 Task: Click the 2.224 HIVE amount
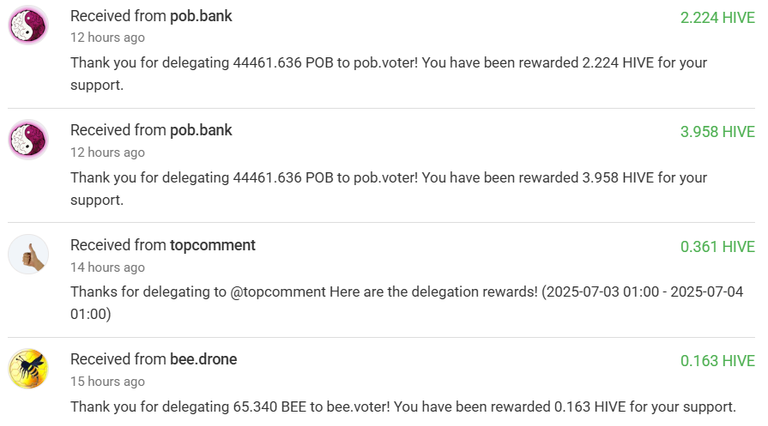(718, 18)
